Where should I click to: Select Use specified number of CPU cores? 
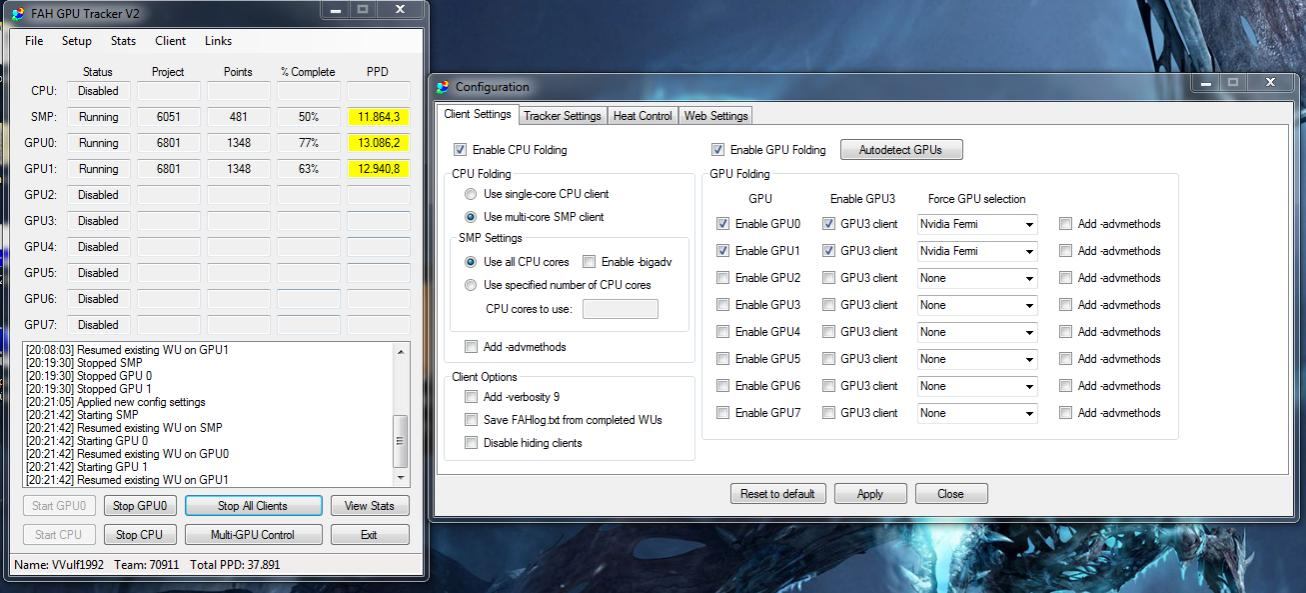(x=471, y=285)
